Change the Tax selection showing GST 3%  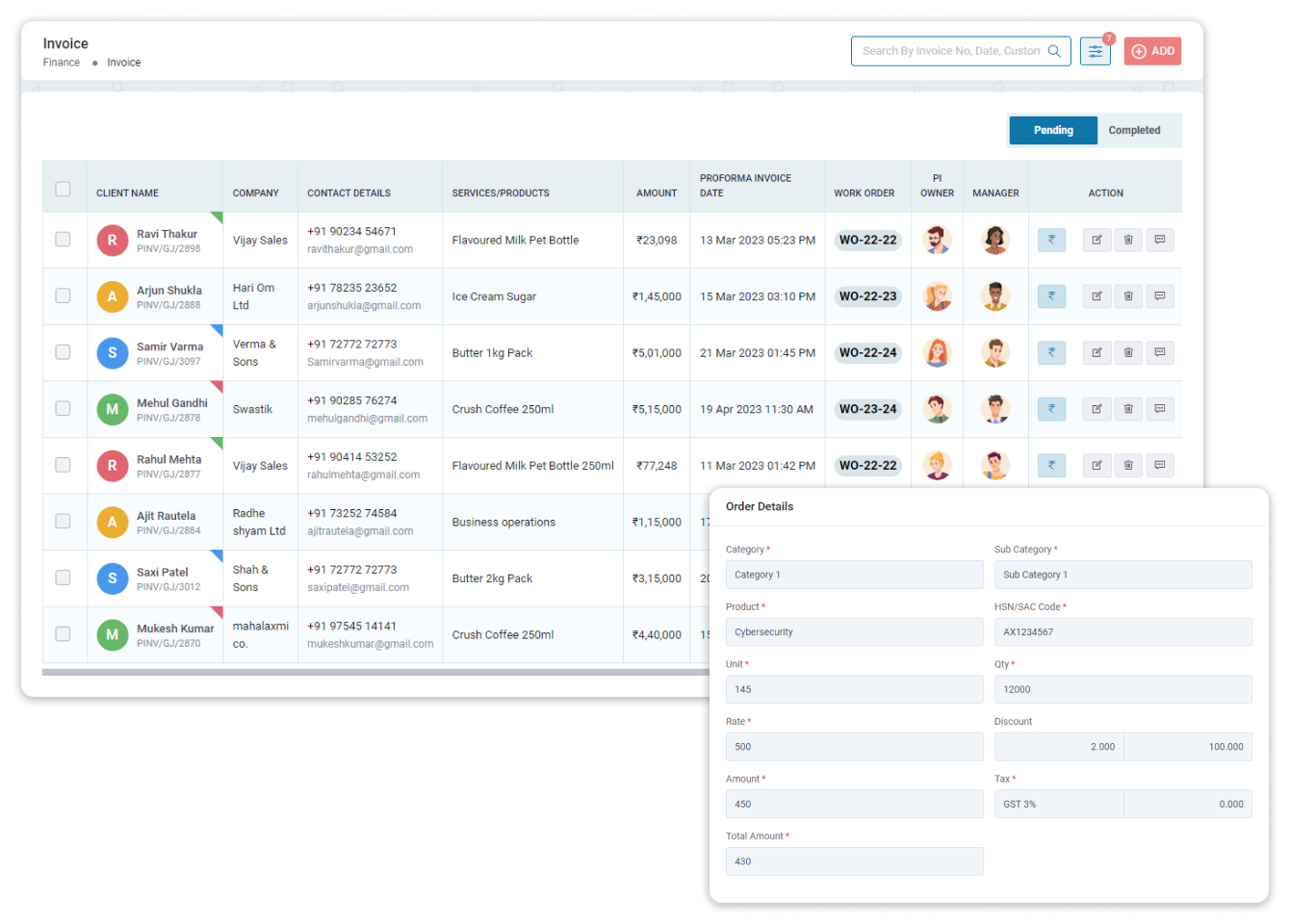coord(1058,804)
